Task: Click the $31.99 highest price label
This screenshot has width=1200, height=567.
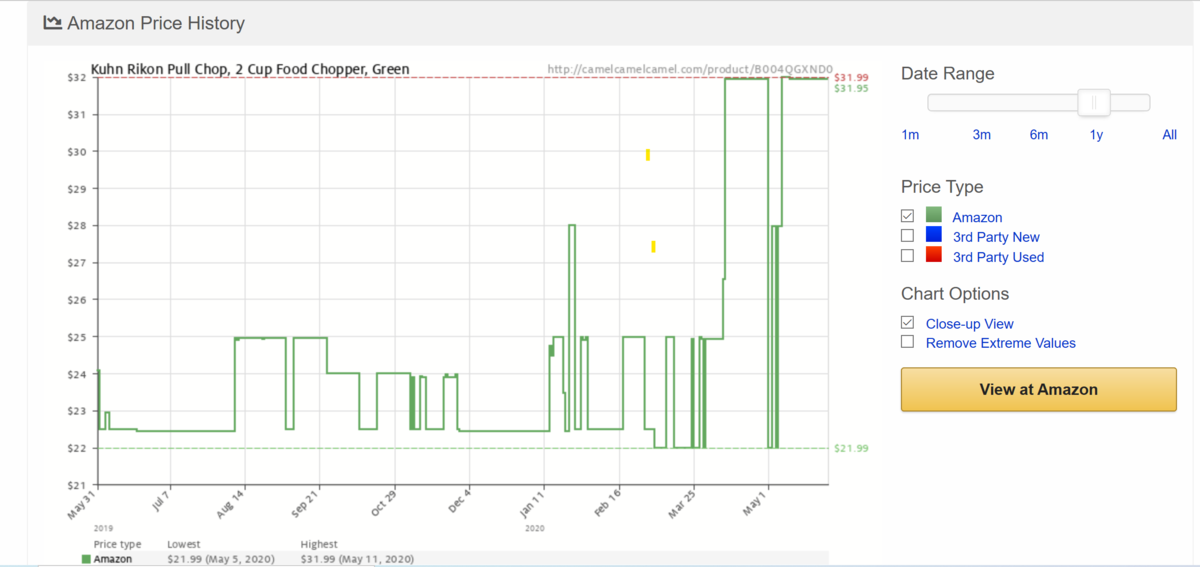Action: (x=851, y=77)
